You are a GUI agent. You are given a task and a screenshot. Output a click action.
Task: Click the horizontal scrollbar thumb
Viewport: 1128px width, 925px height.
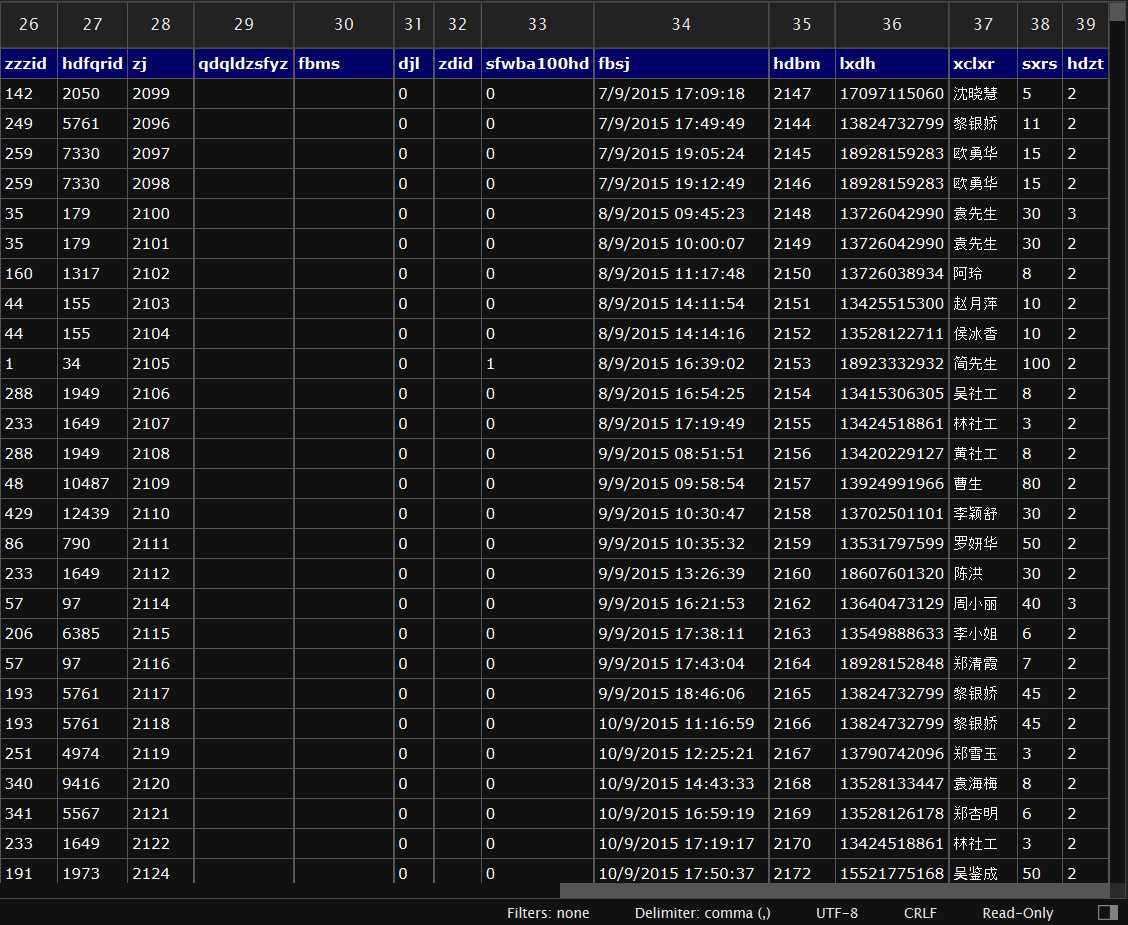tap(834, 890)
